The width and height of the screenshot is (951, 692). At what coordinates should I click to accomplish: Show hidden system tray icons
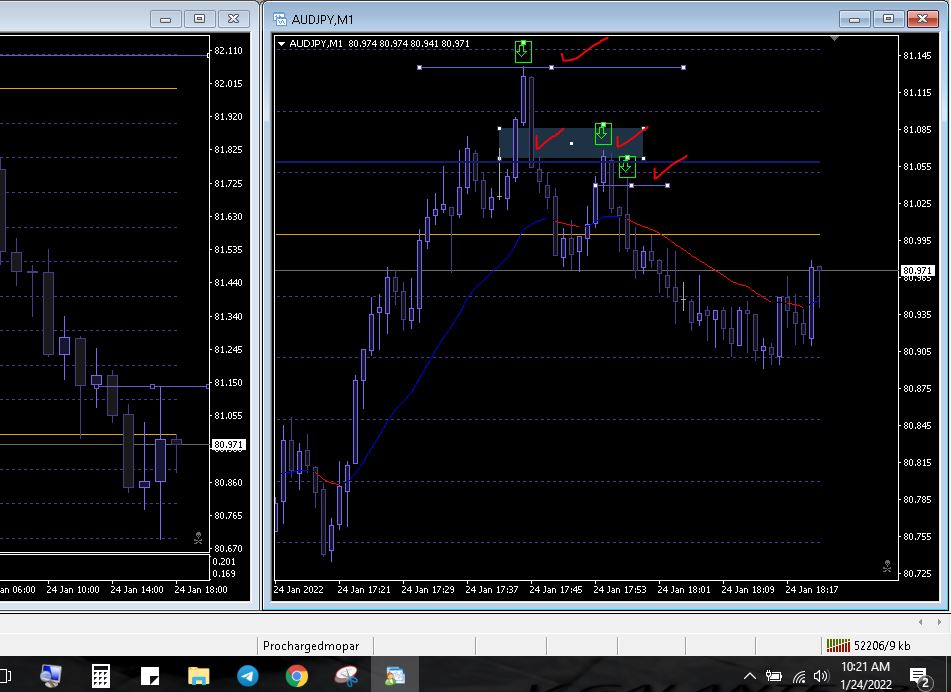(x=748, y=676)
